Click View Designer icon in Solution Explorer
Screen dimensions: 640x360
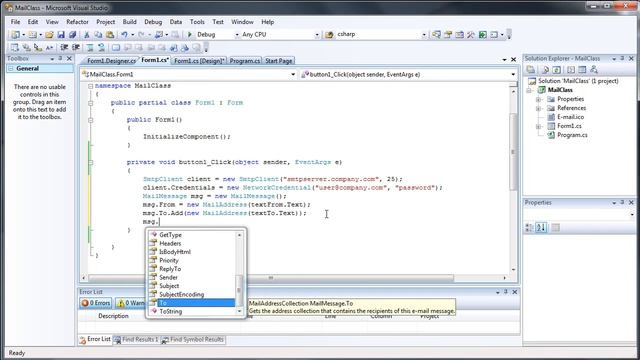coord(582,70)
